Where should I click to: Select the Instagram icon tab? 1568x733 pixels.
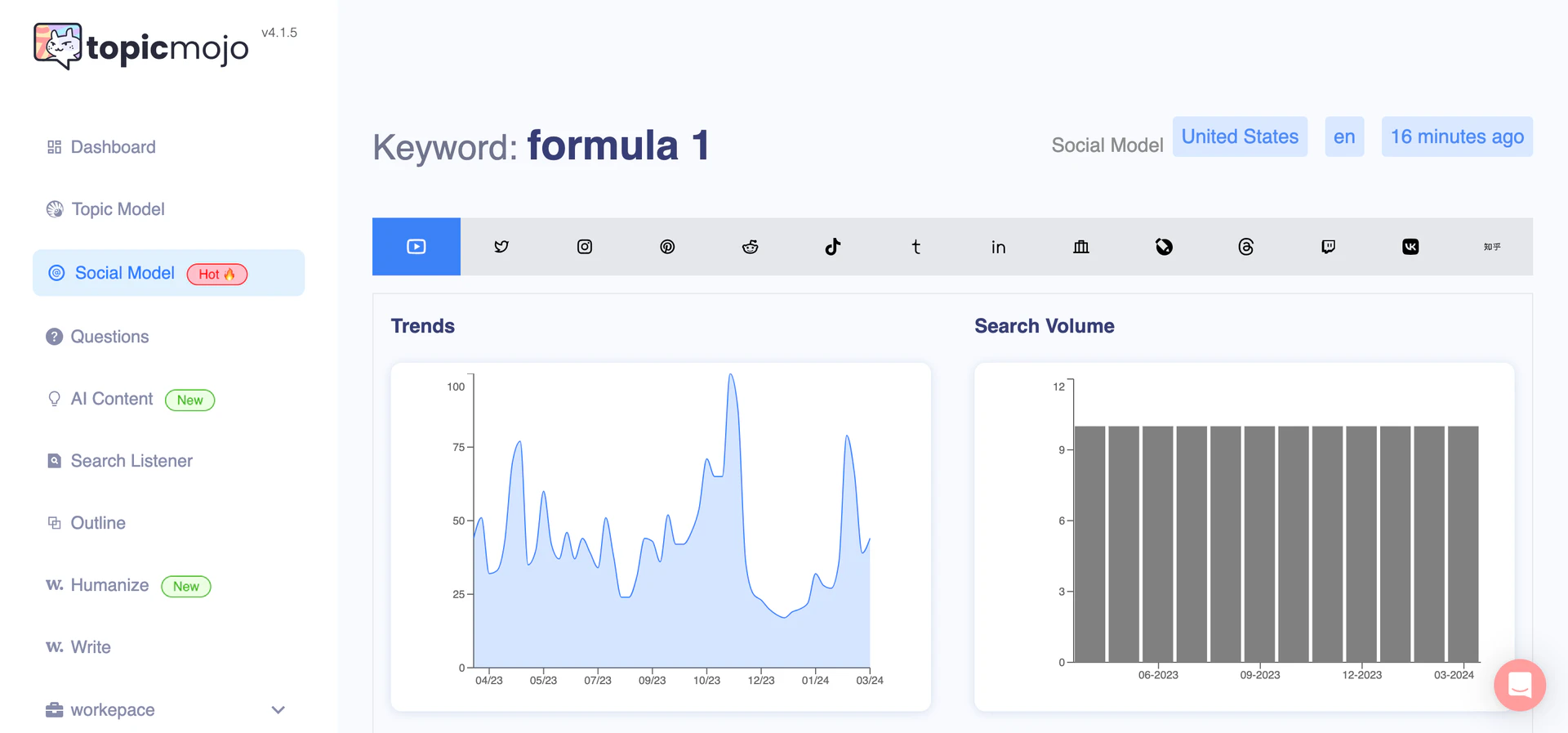pyautogui.click(x=585, y=247)
